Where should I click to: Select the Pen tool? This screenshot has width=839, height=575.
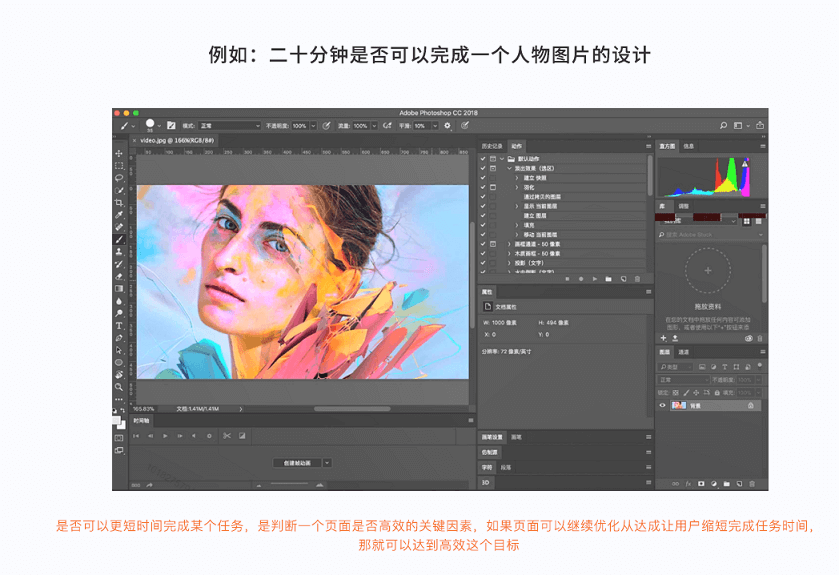pos(119,338)
